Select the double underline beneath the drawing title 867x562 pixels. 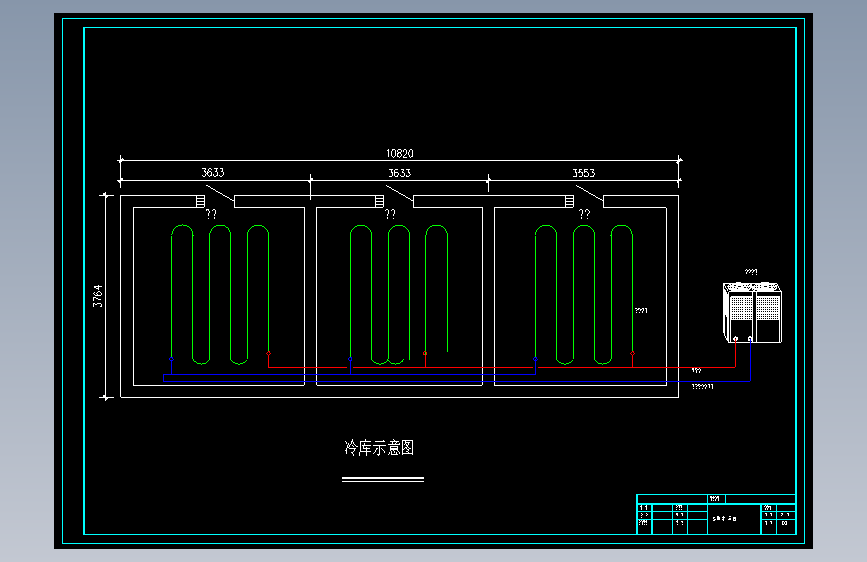(x=383, y=480)
